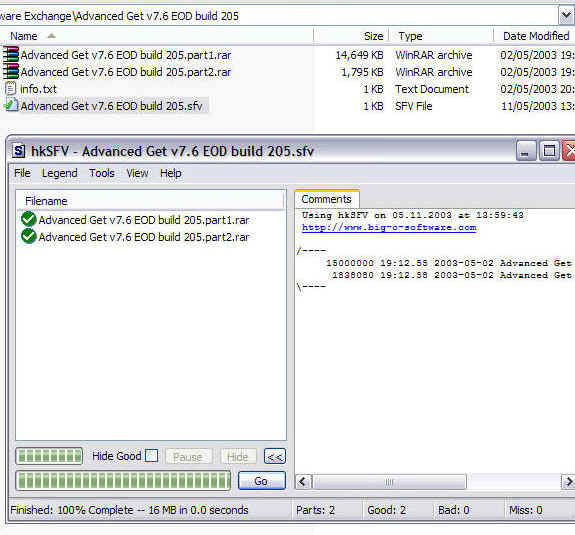Sort Explorer by Date Modified column
Viewport: 575px width, 535px height.
point(535,36)
